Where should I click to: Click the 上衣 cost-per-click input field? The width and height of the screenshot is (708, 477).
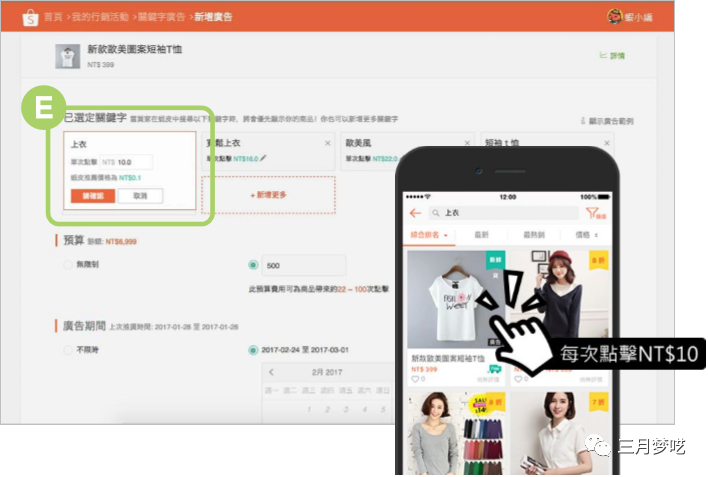126,162
